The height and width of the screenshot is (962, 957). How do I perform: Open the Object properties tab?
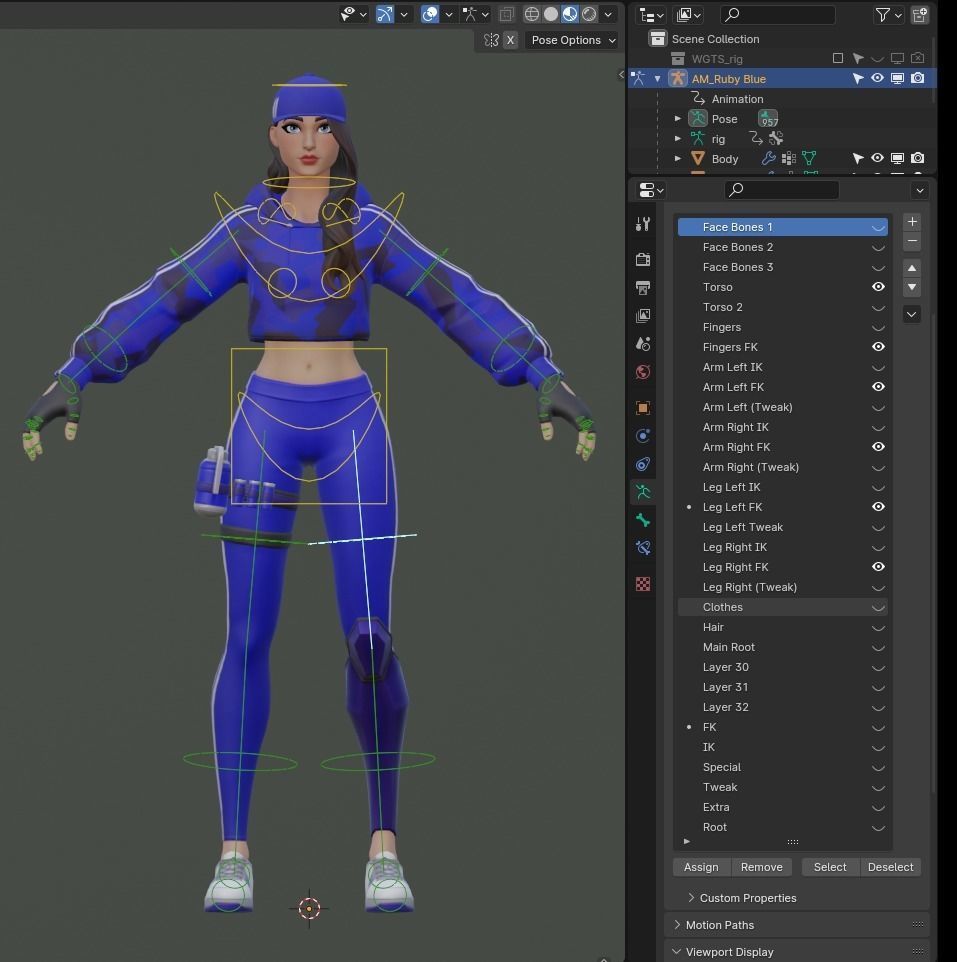643,407
